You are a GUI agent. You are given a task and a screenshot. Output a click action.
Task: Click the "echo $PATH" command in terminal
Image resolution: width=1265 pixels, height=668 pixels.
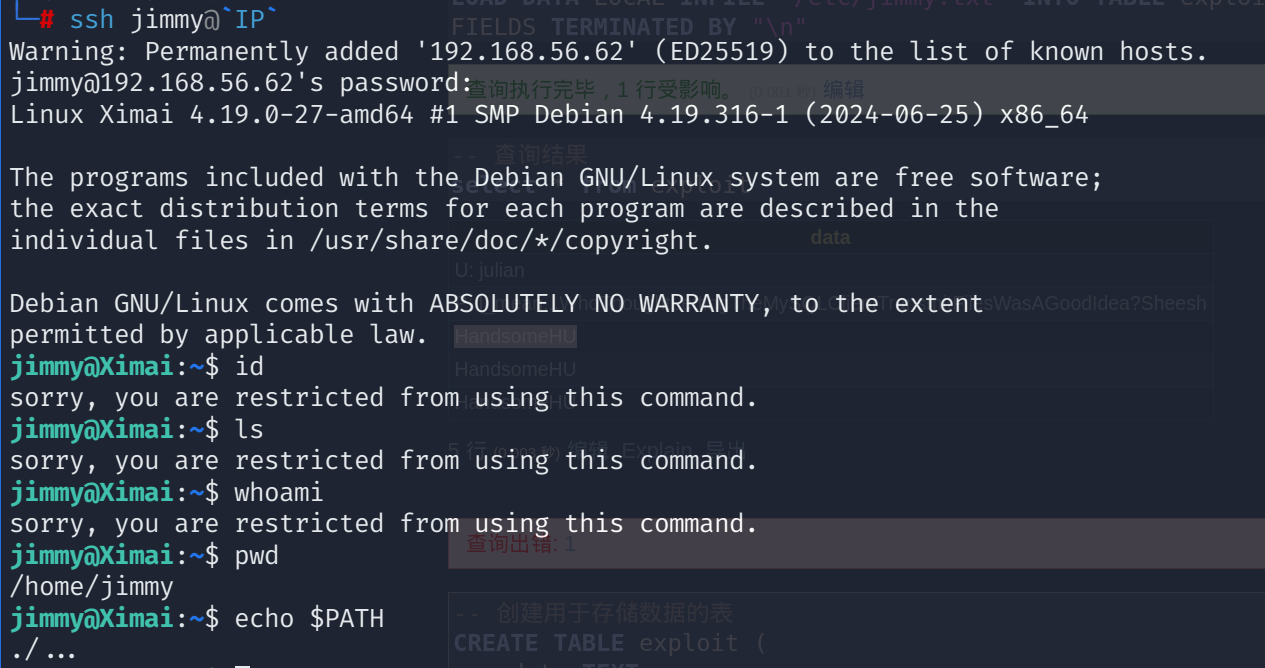pos(309,619)
